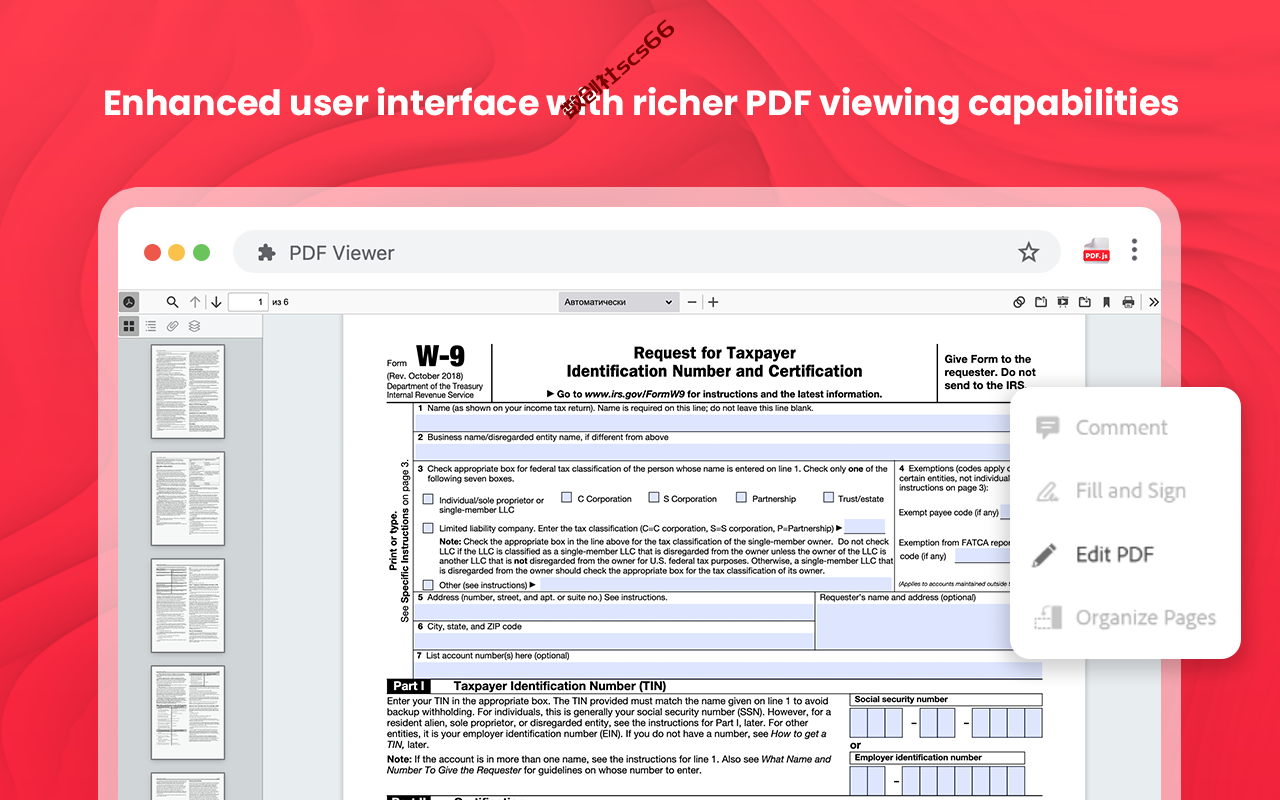Click the www.irs.gov/FormW9 link text
Viewport: 1280px width, 800px height.
[637, 394]
